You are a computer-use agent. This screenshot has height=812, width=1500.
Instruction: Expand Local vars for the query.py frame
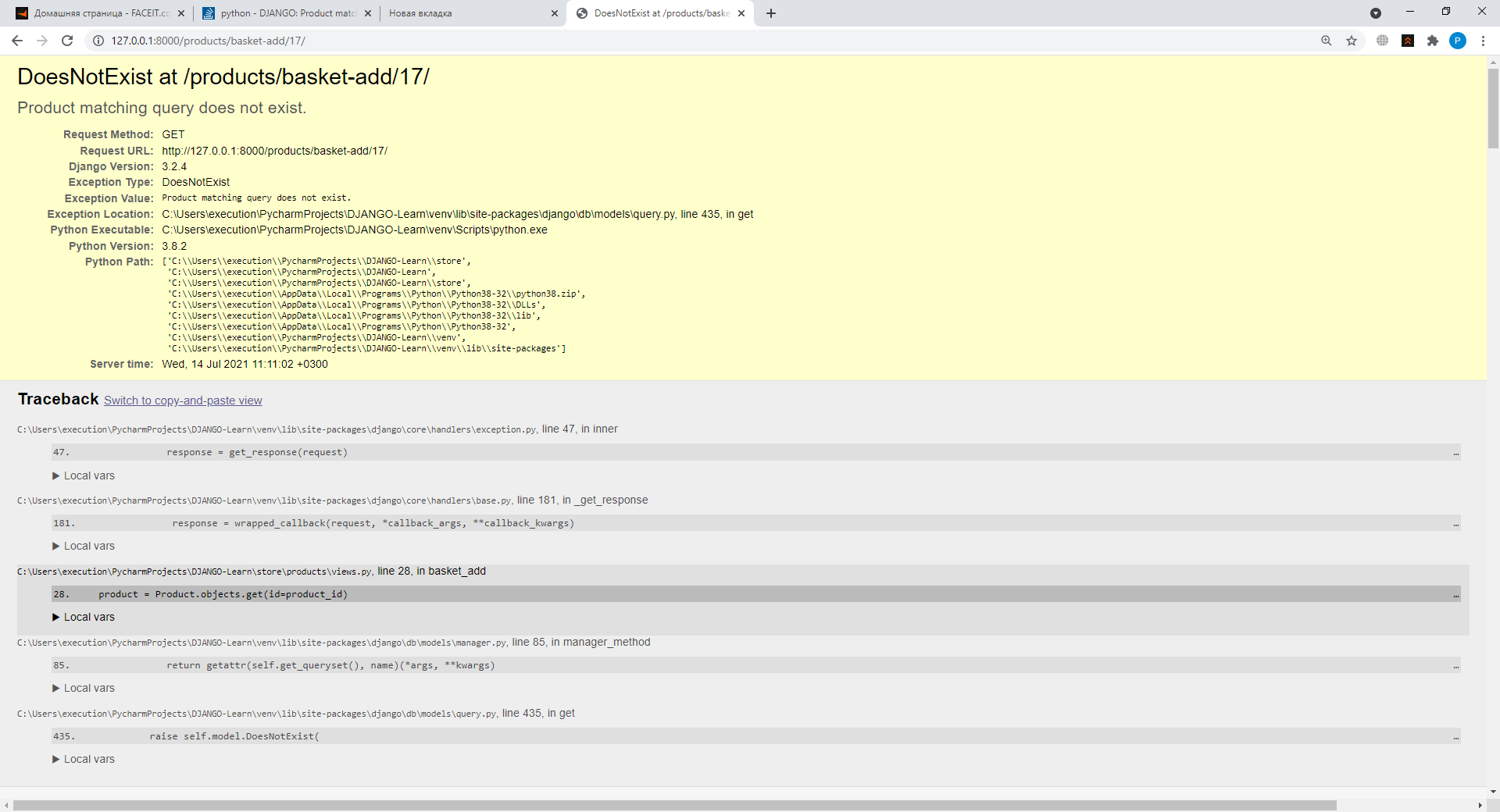83,758
